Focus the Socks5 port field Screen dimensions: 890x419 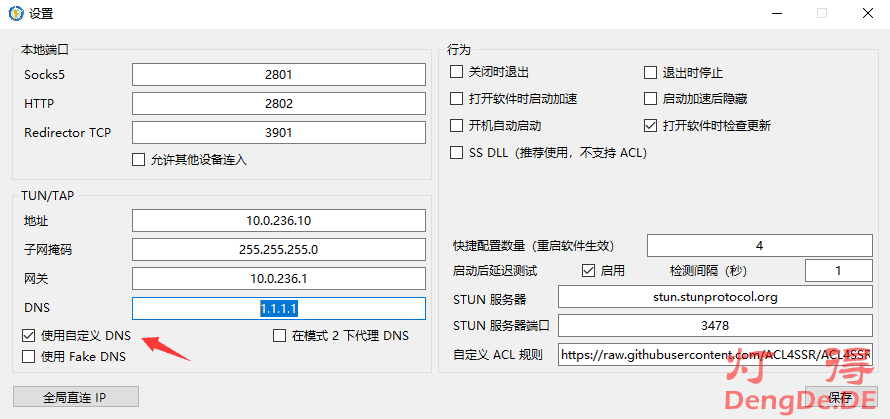point(279,75)
